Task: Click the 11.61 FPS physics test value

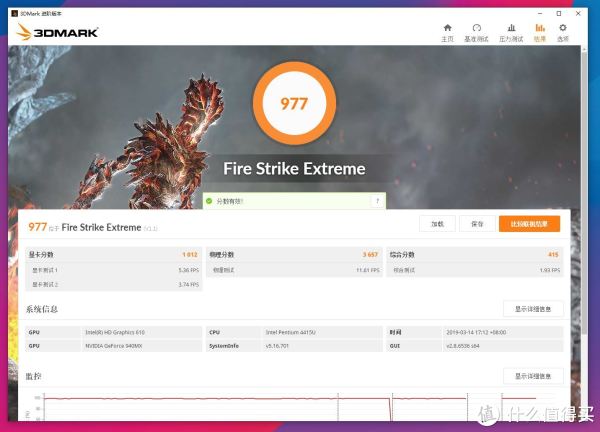Action: pos(368,270)
